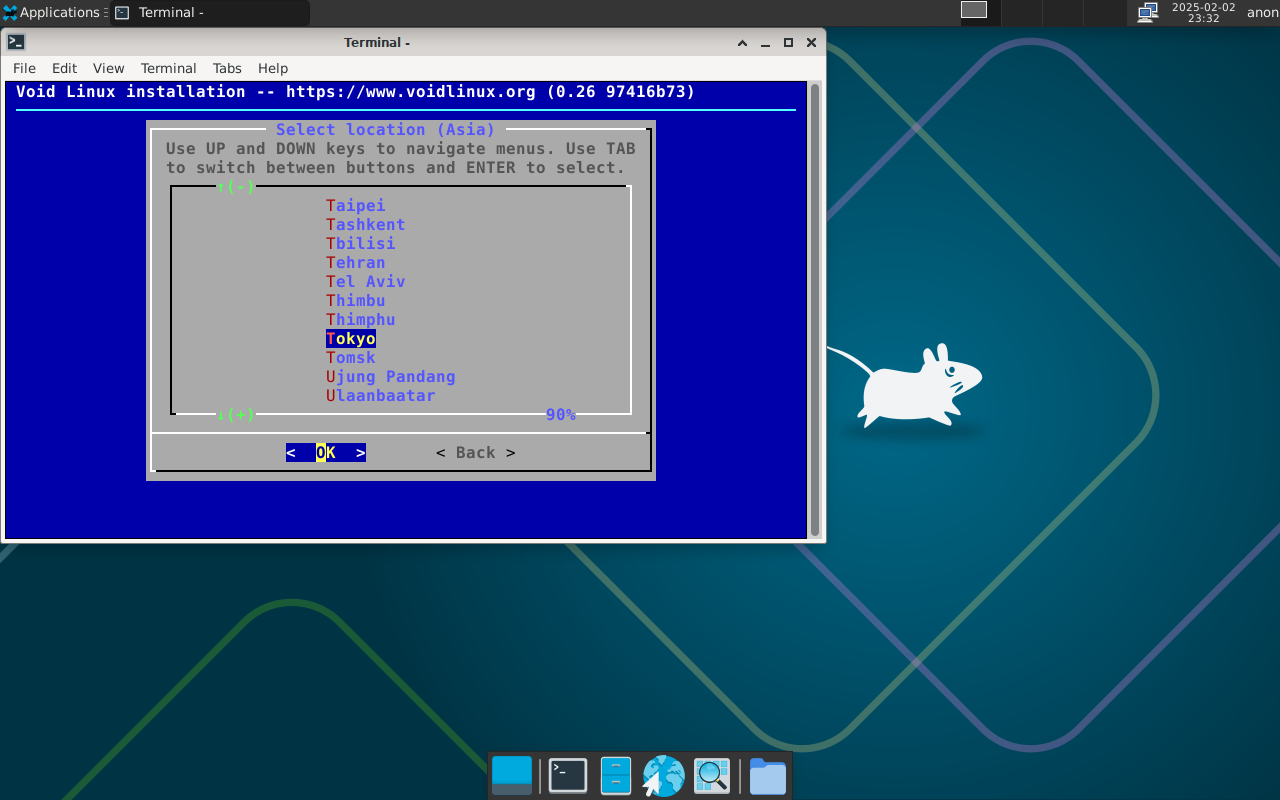The image size is (1280, 800).
Task: Click the roll-up arrow button in the Terminal title bar
Action: (742, 43)
